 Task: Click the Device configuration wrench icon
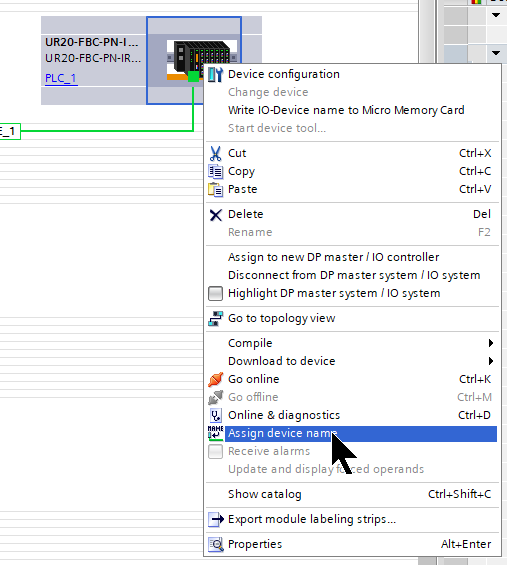(x=215, y=75)
